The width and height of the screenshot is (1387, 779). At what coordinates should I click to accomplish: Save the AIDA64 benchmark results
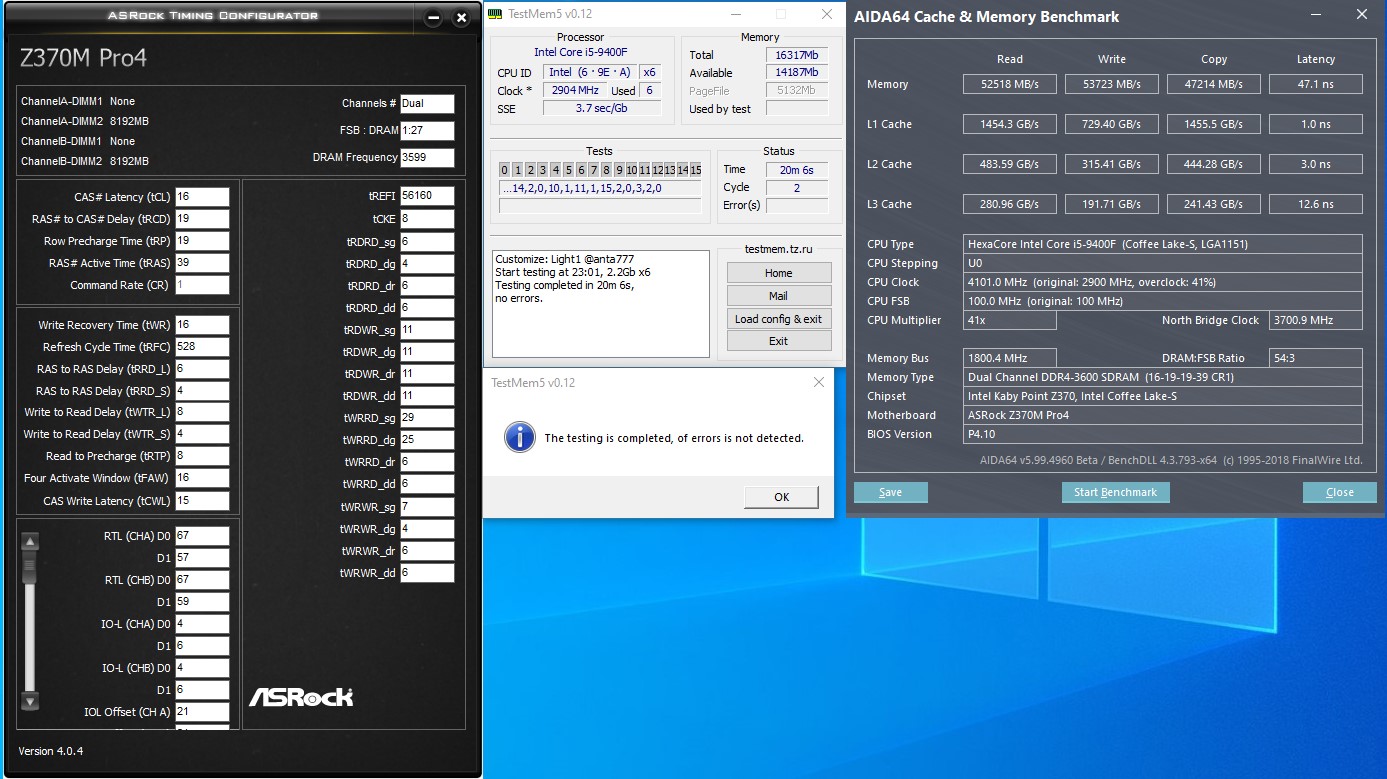tap(890, 492)
